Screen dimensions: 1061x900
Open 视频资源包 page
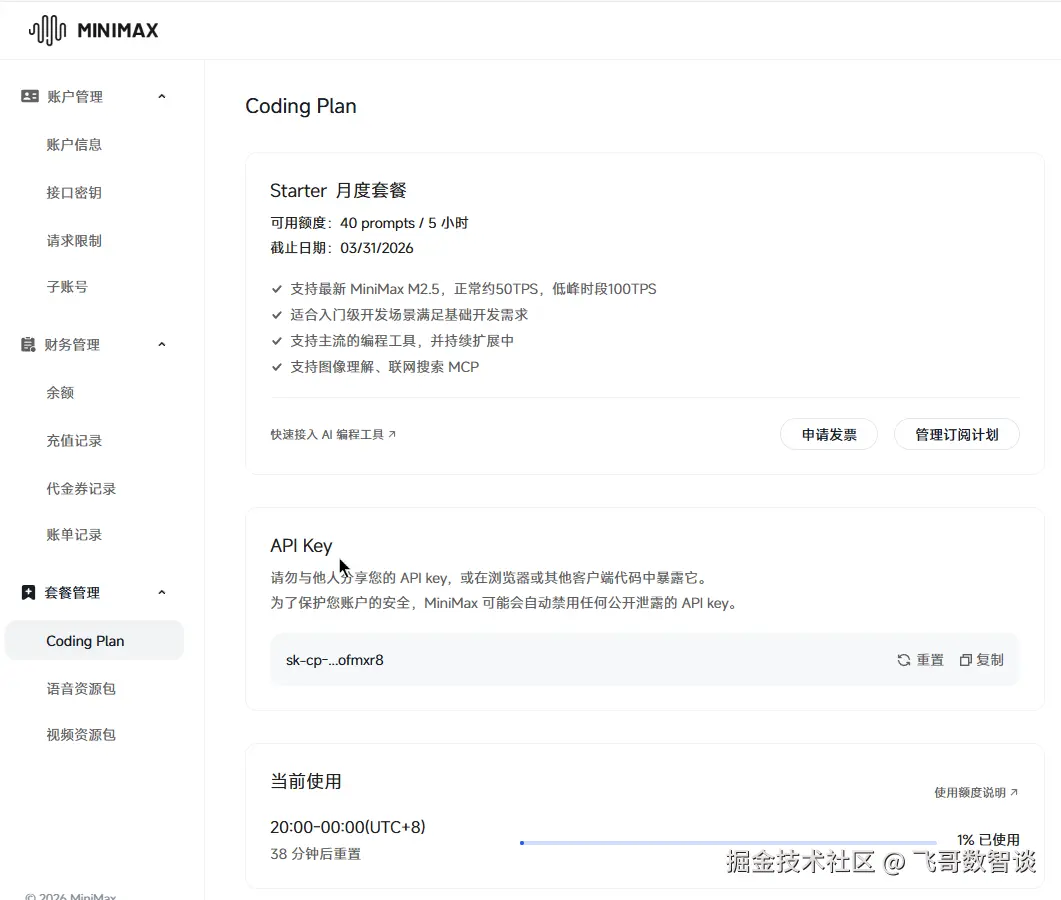coord(81,734)
